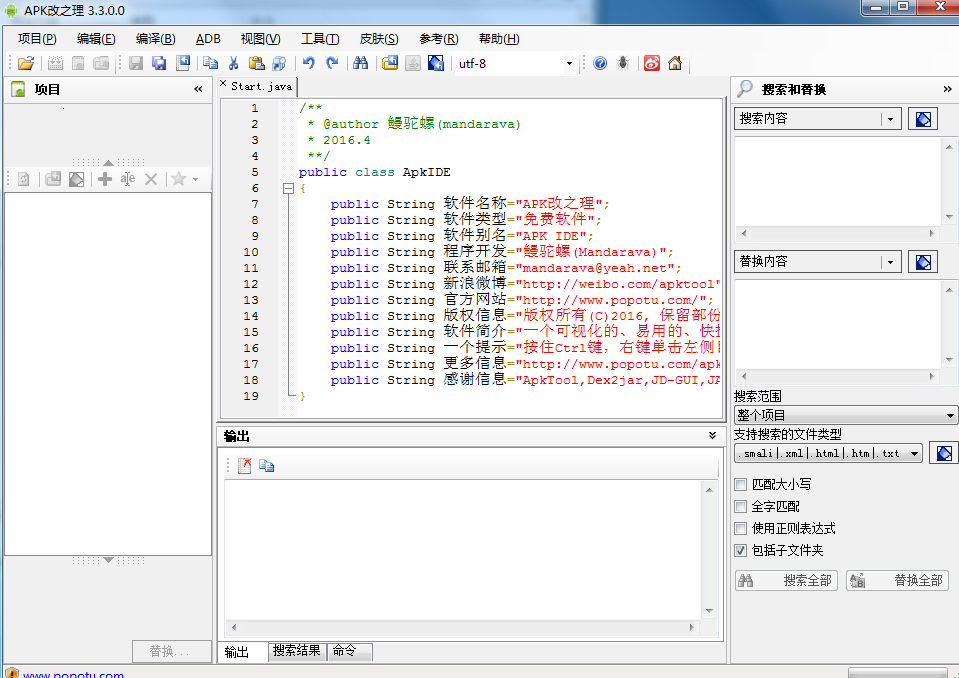
Task: Copy output text via the output toolbar icon
Action: (x=267, y=466)
